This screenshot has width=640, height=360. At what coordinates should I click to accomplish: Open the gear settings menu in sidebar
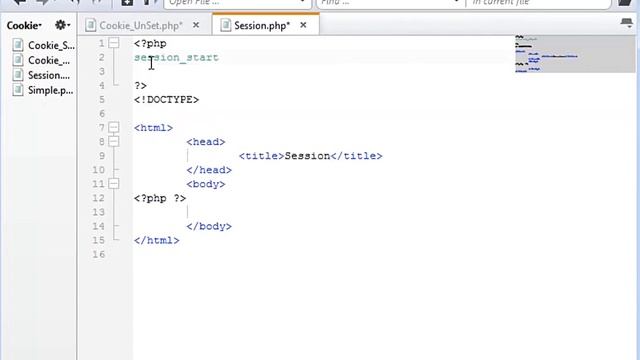click(62, 25)
